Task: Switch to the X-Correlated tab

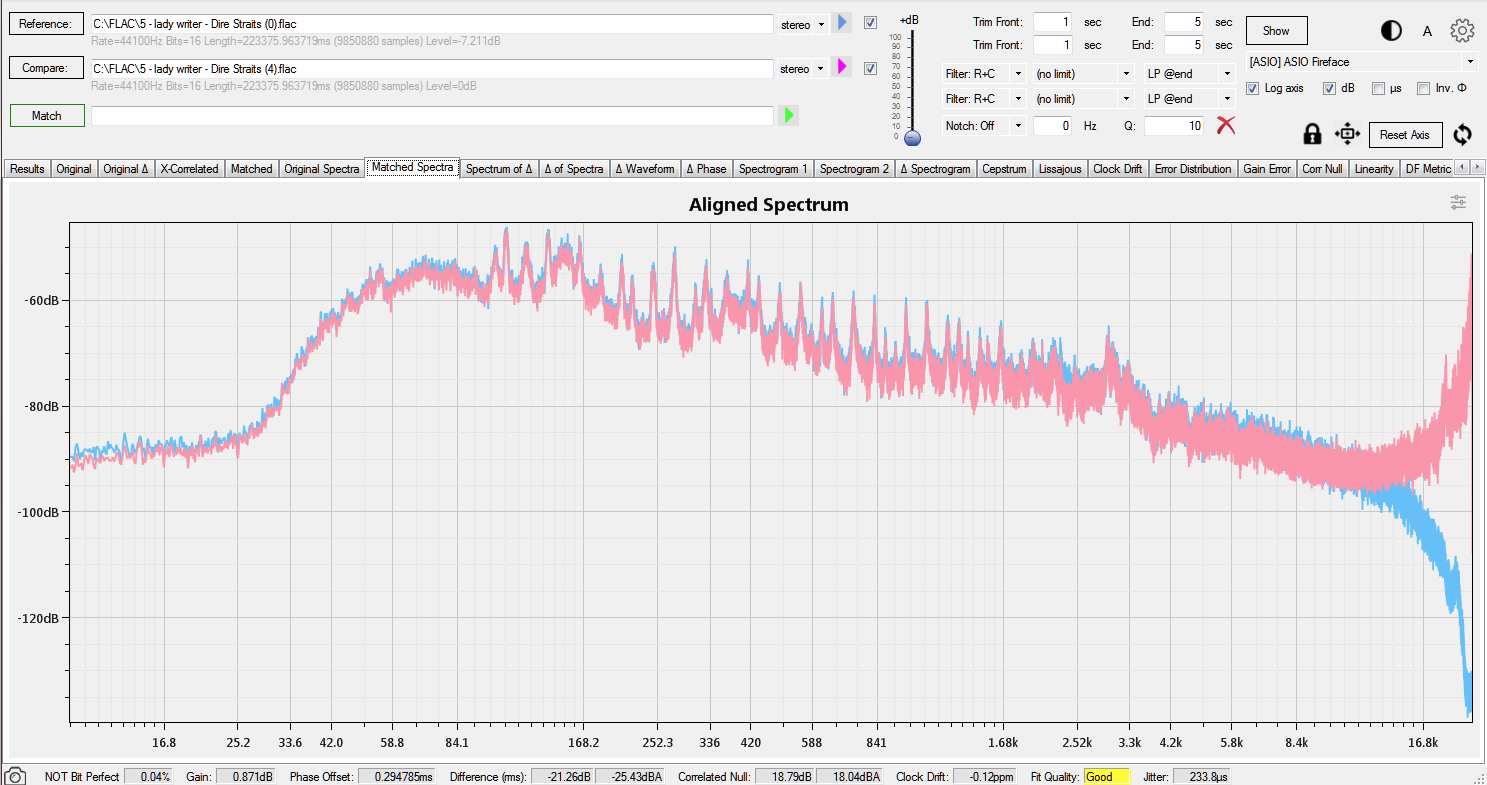Action: [x=189, y=169]
